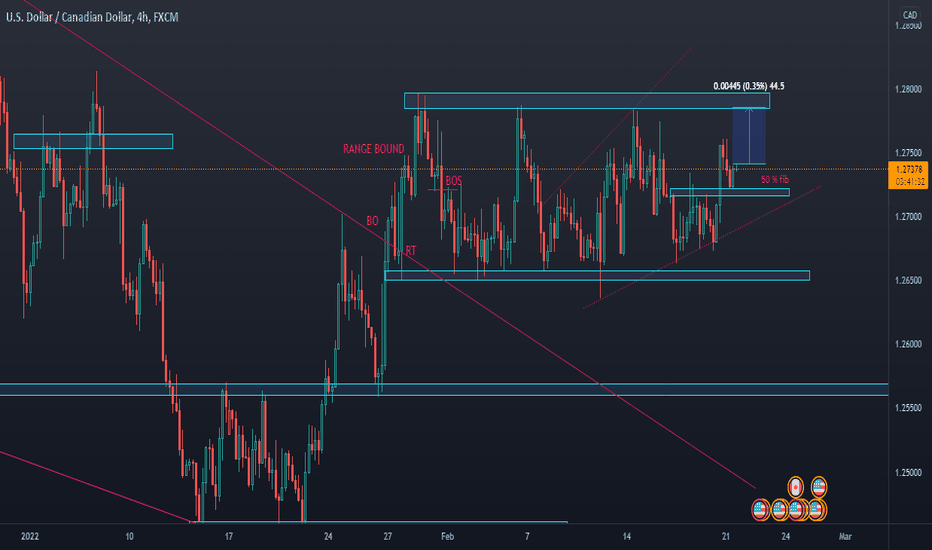Click the 1.27000 price axis label
The width and height of the screenshot is (932, 550).
tap(908, 216)
